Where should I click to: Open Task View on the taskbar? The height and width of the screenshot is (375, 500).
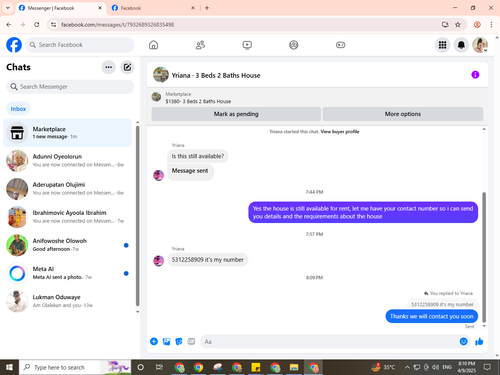coord(159,367)
